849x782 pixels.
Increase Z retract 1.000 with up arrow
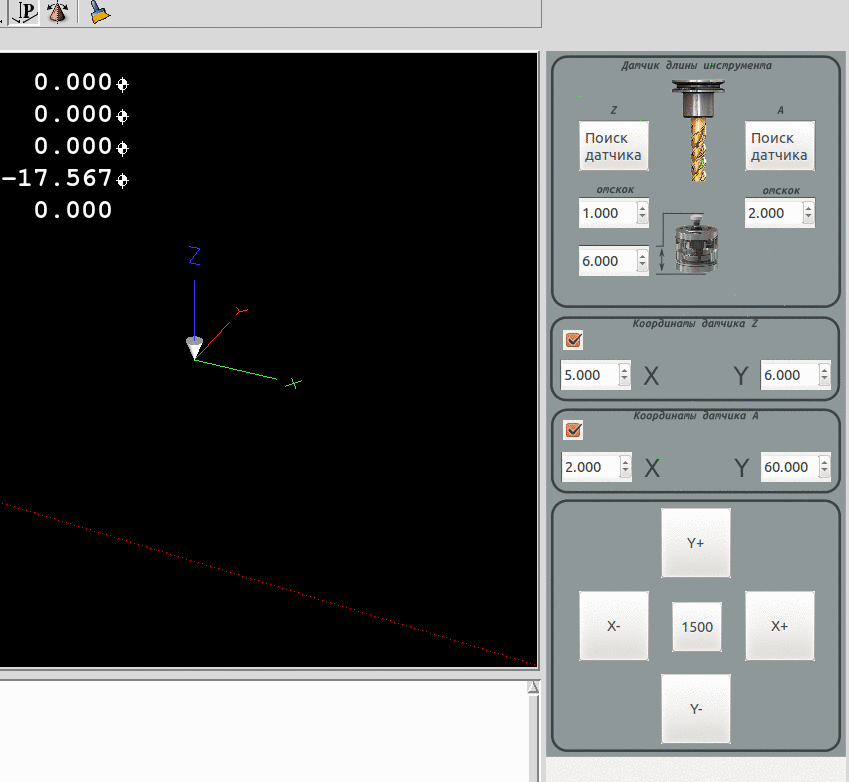[x=642, y=207]
